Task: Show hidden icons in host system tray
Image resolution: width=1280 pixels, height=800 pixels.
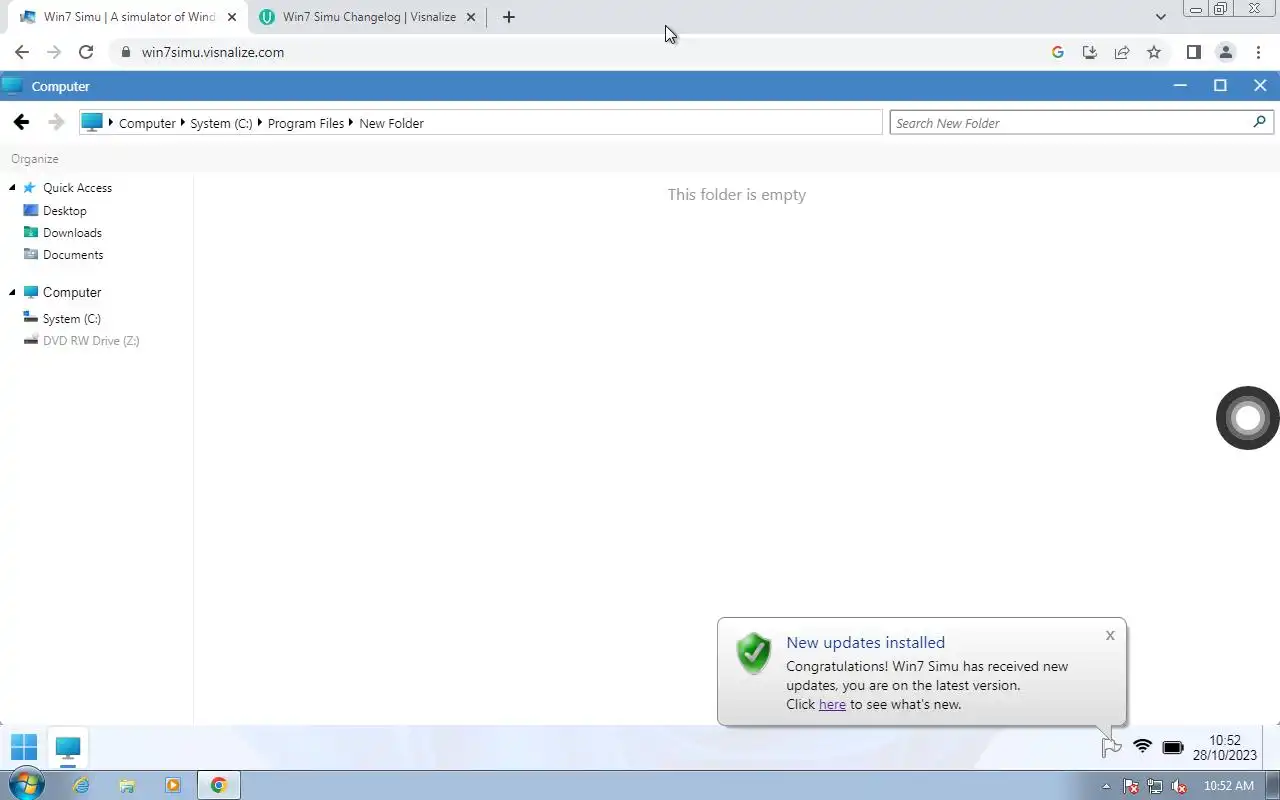Action: (x=1106, y=786)
